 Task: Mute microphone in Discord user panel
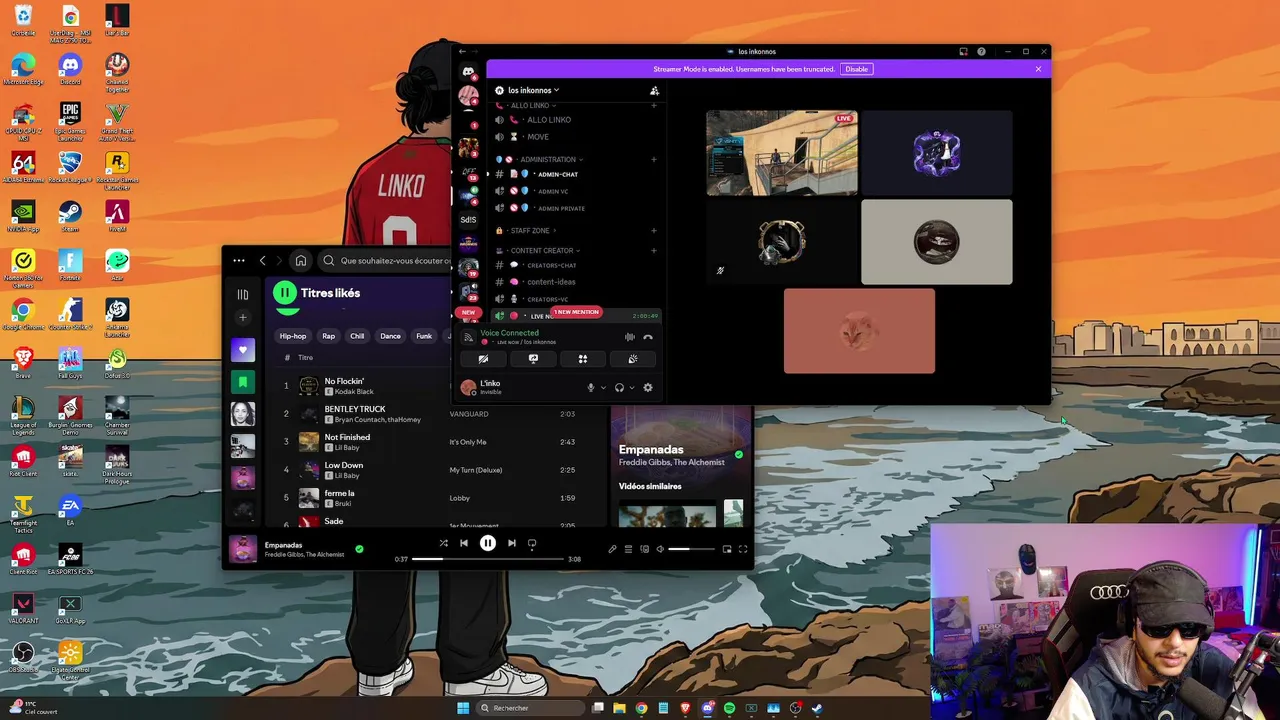[x=591, y=388]
